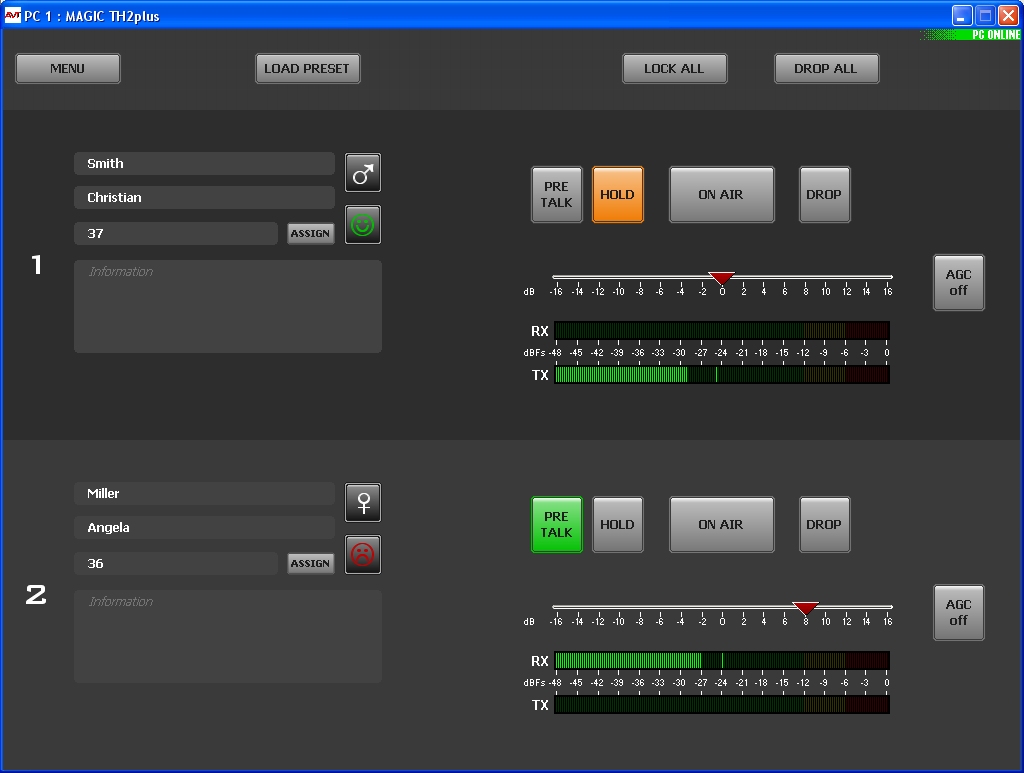Click the line 2 gain slider handle at 8 dB
Viewport: 1024px width, 773px height.
coord(806,607)
